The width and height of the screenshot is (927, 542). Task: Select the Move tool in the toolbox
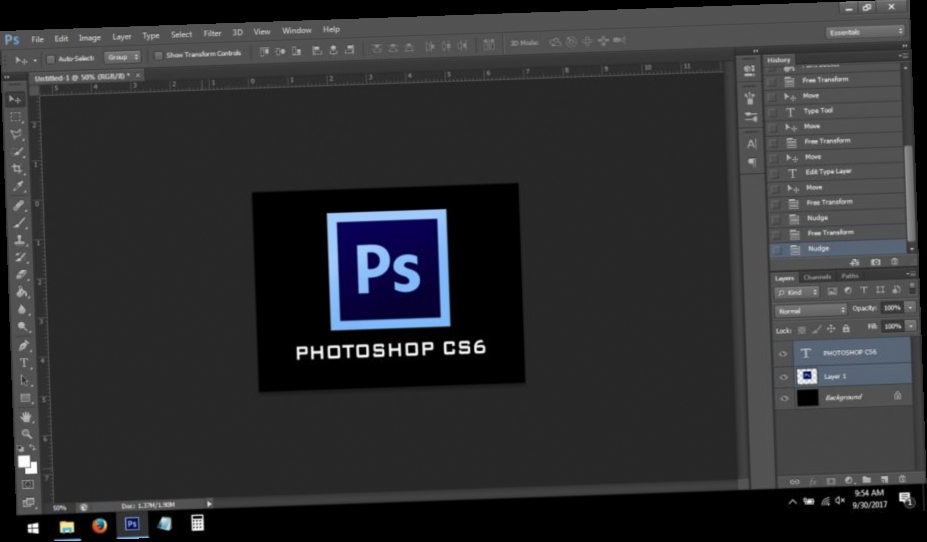coord(15,99)
